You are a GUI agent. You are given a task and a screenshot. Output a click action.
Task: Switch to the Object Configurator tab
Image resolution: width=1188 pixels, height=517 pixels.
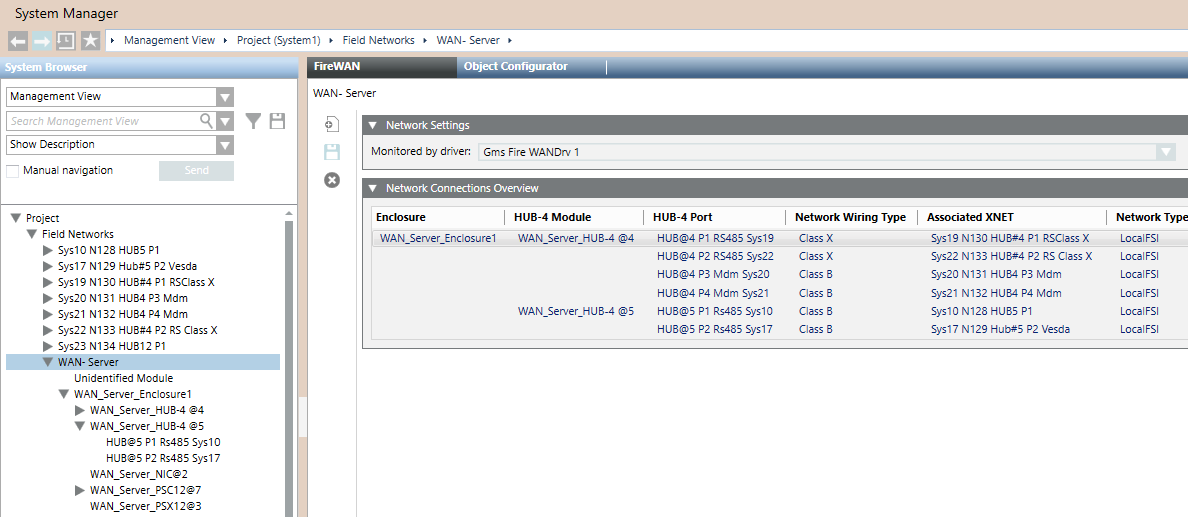(515, 67)
